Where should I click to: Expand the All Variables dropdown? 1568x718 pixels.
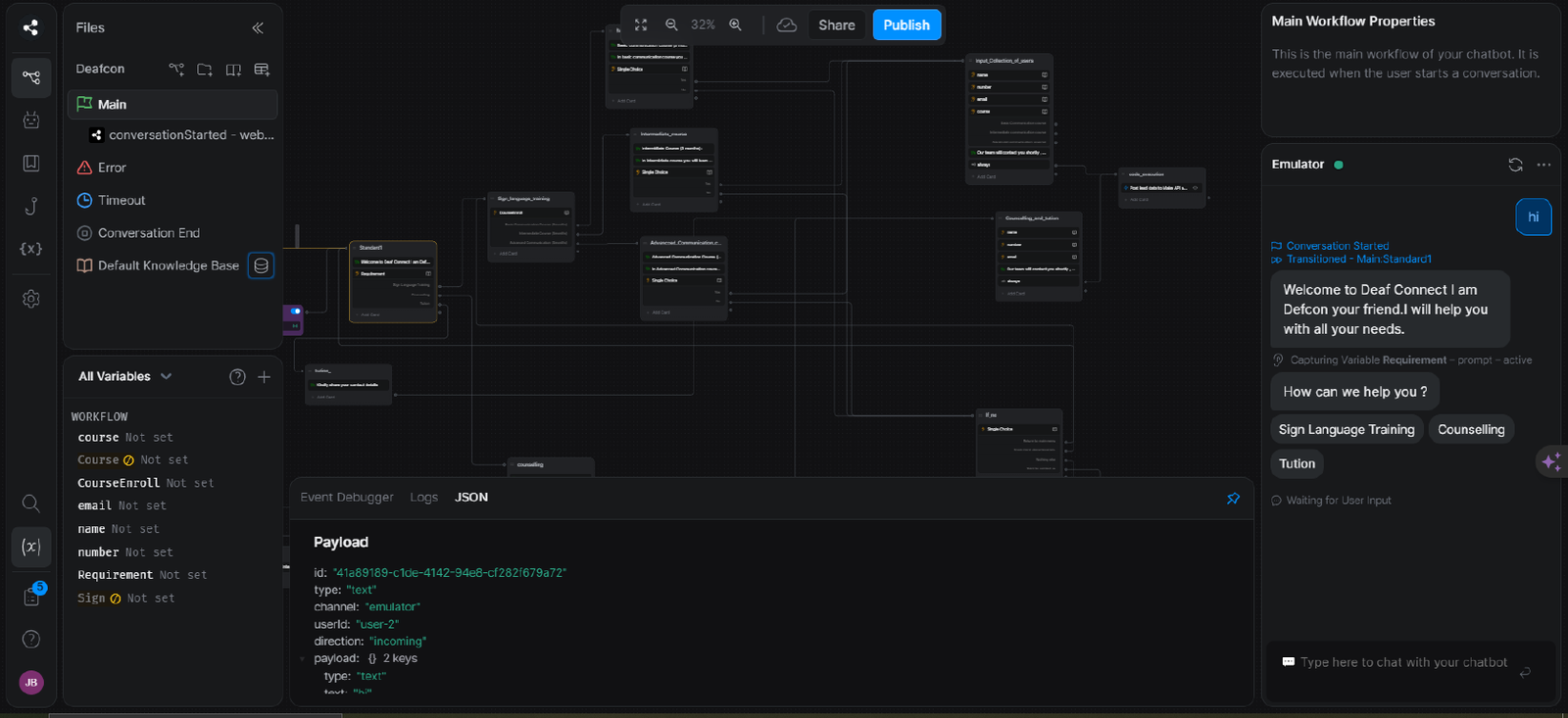125,376
